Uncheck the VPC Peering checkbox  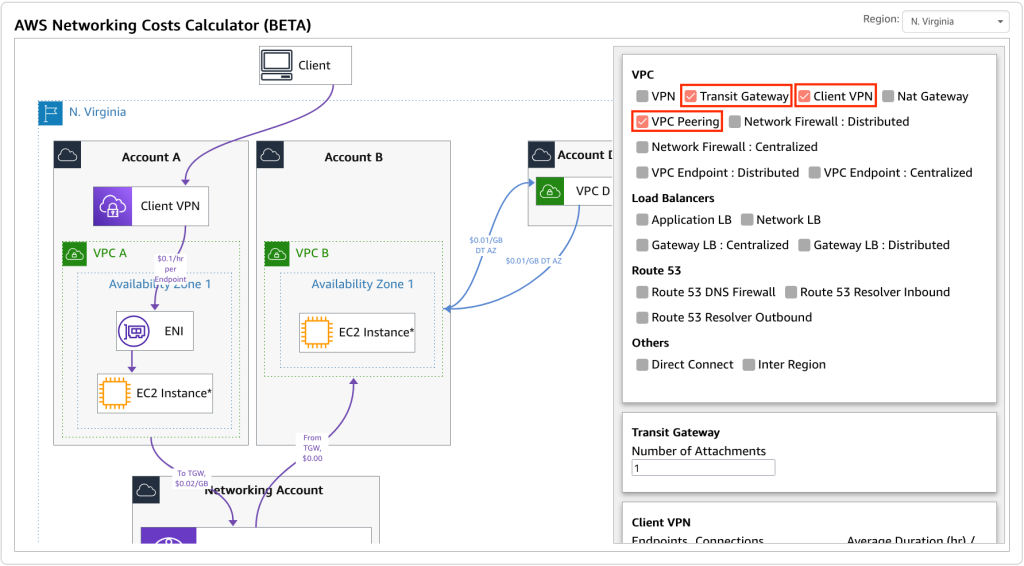point(642,121)
